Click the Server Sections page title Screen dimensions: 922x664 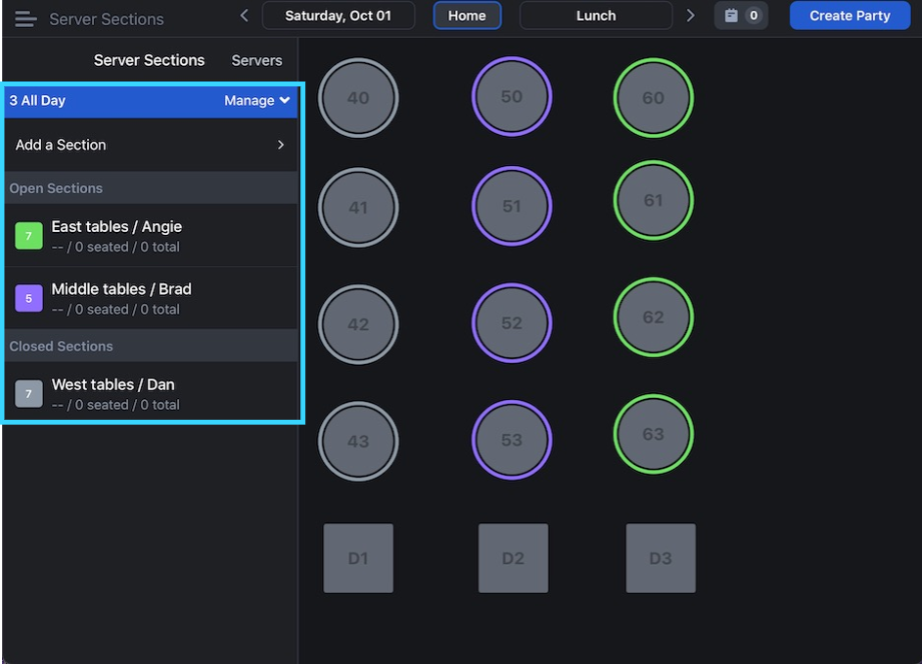(x=106, y=19)
